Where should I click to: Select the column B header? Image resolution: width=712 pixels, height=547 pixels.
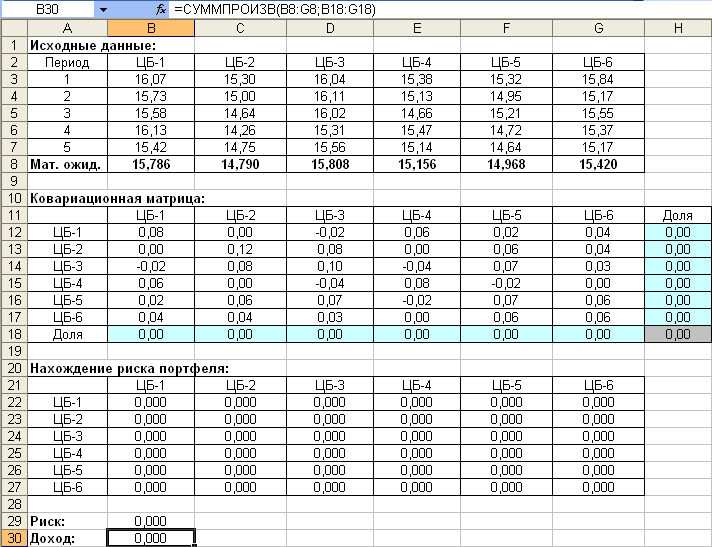pyautogui.click(x=150, y=28)
